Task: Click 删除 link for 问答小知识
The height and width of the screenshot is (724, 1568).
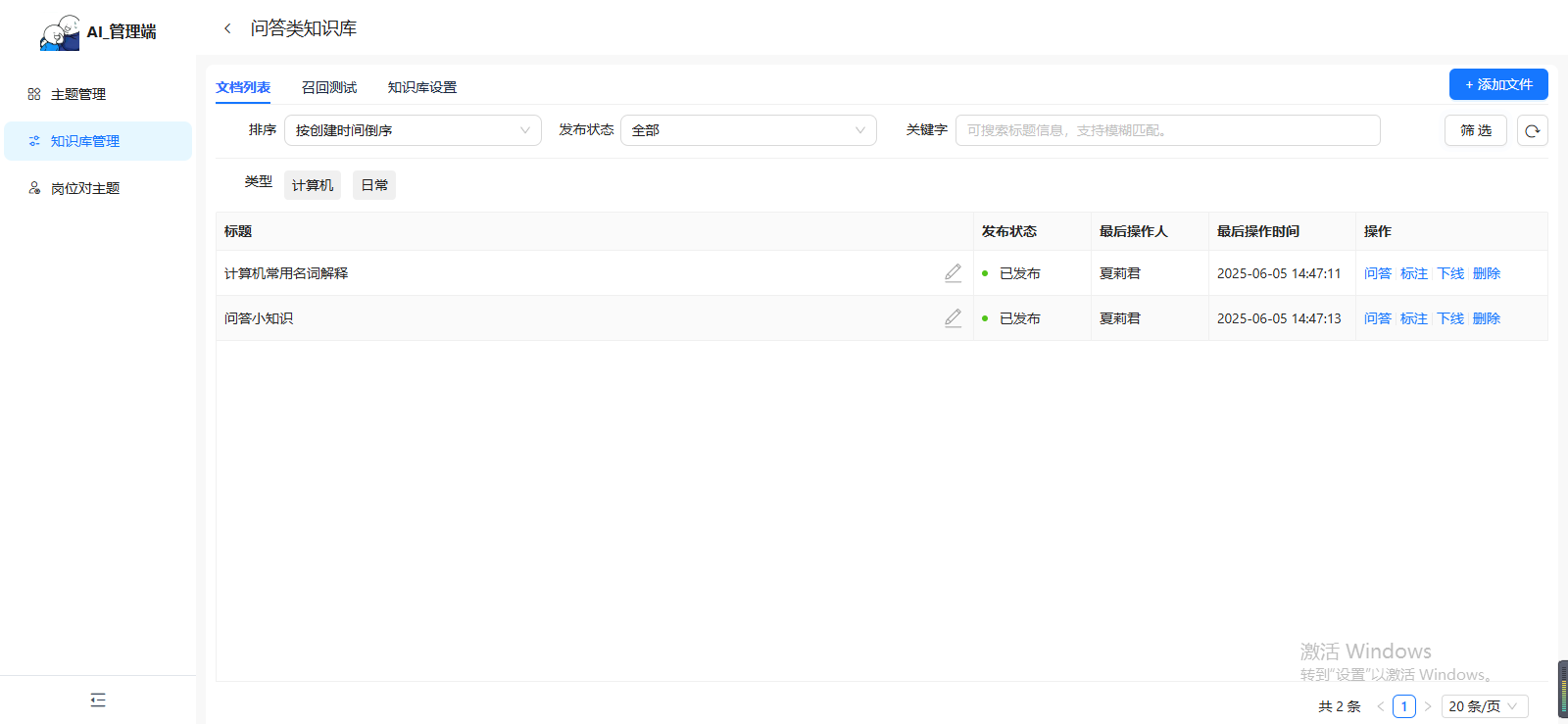Action: click(1487, 318)
